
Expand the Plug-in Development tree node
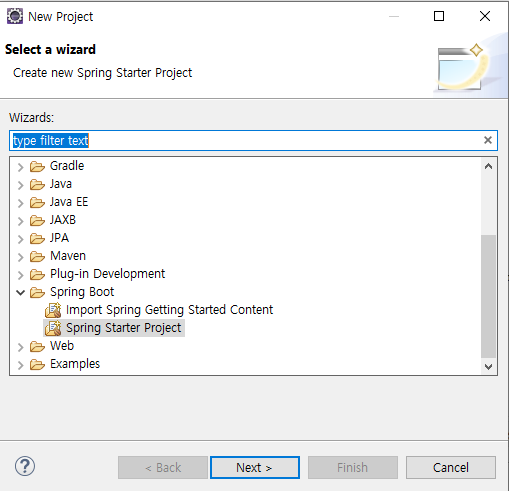point(21,275)
